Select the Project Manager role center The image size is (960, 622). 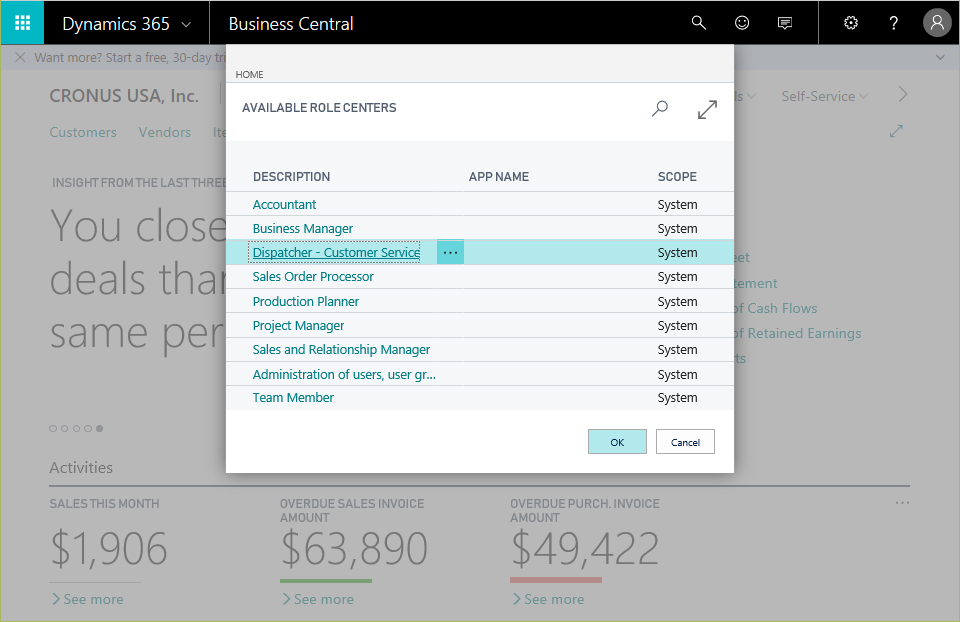(298, 326)
